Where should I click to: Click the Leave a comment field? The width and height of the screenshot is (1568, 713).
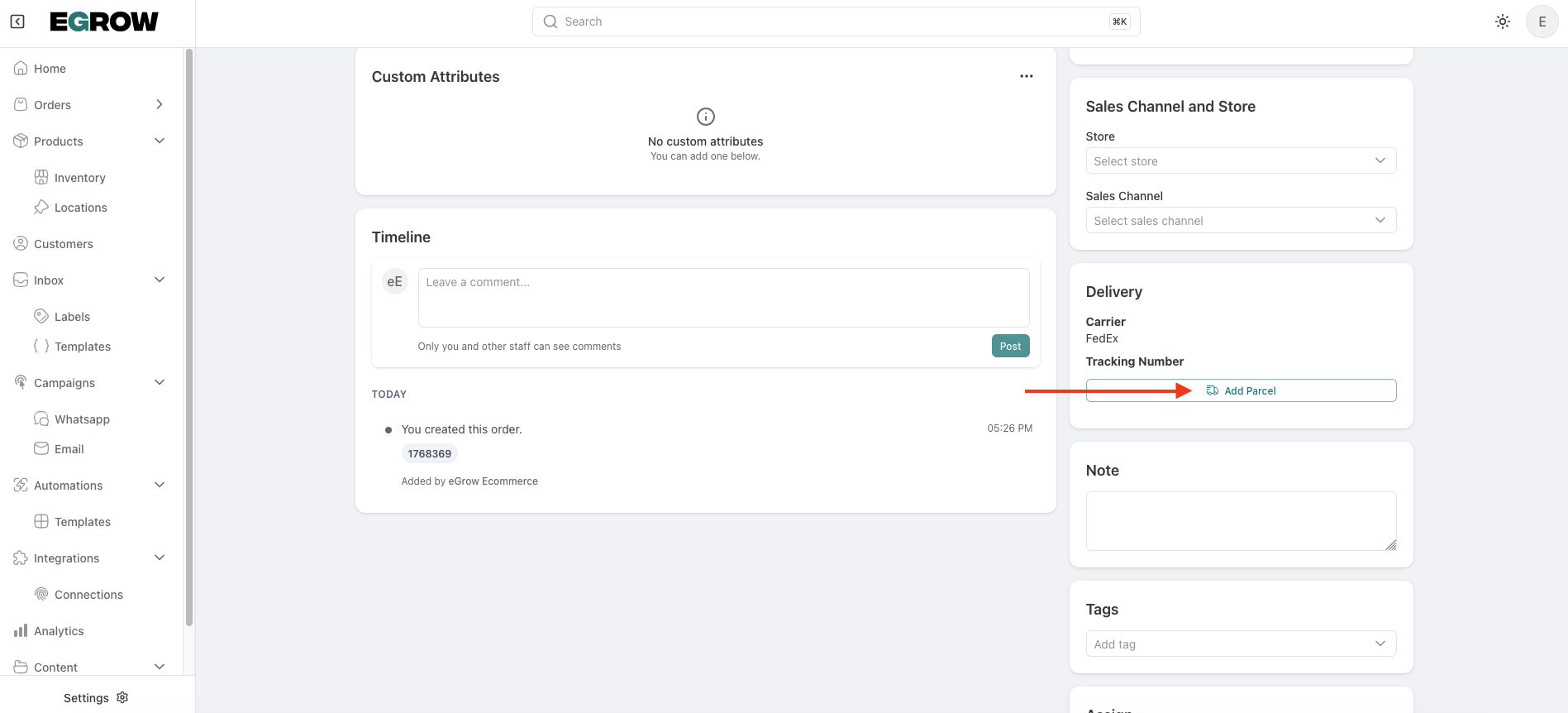pyautogui.click(x=723, y=298)
